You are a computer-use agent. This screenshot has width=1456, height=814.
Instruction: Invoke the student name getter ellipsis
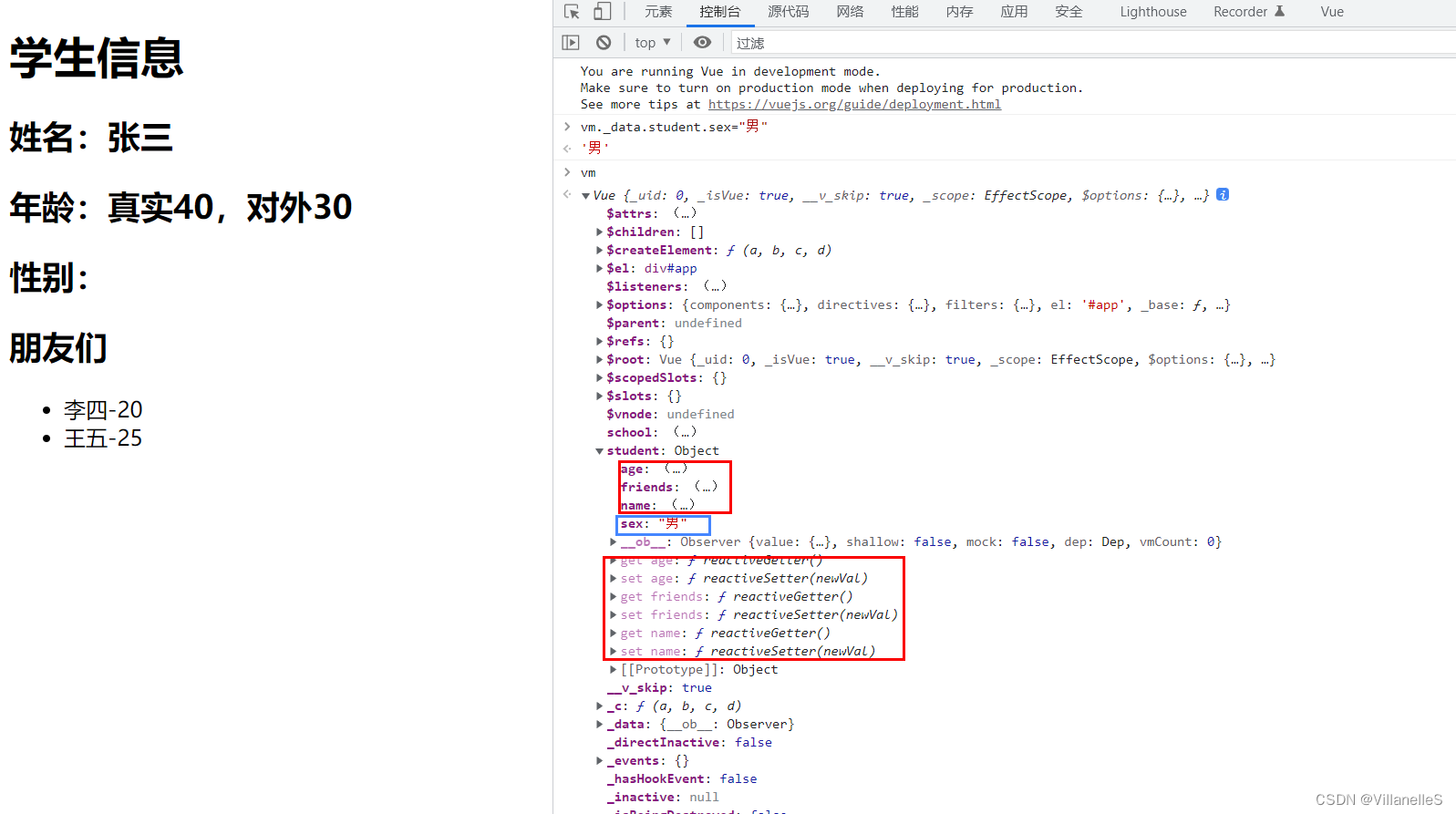tap(683, 505)
